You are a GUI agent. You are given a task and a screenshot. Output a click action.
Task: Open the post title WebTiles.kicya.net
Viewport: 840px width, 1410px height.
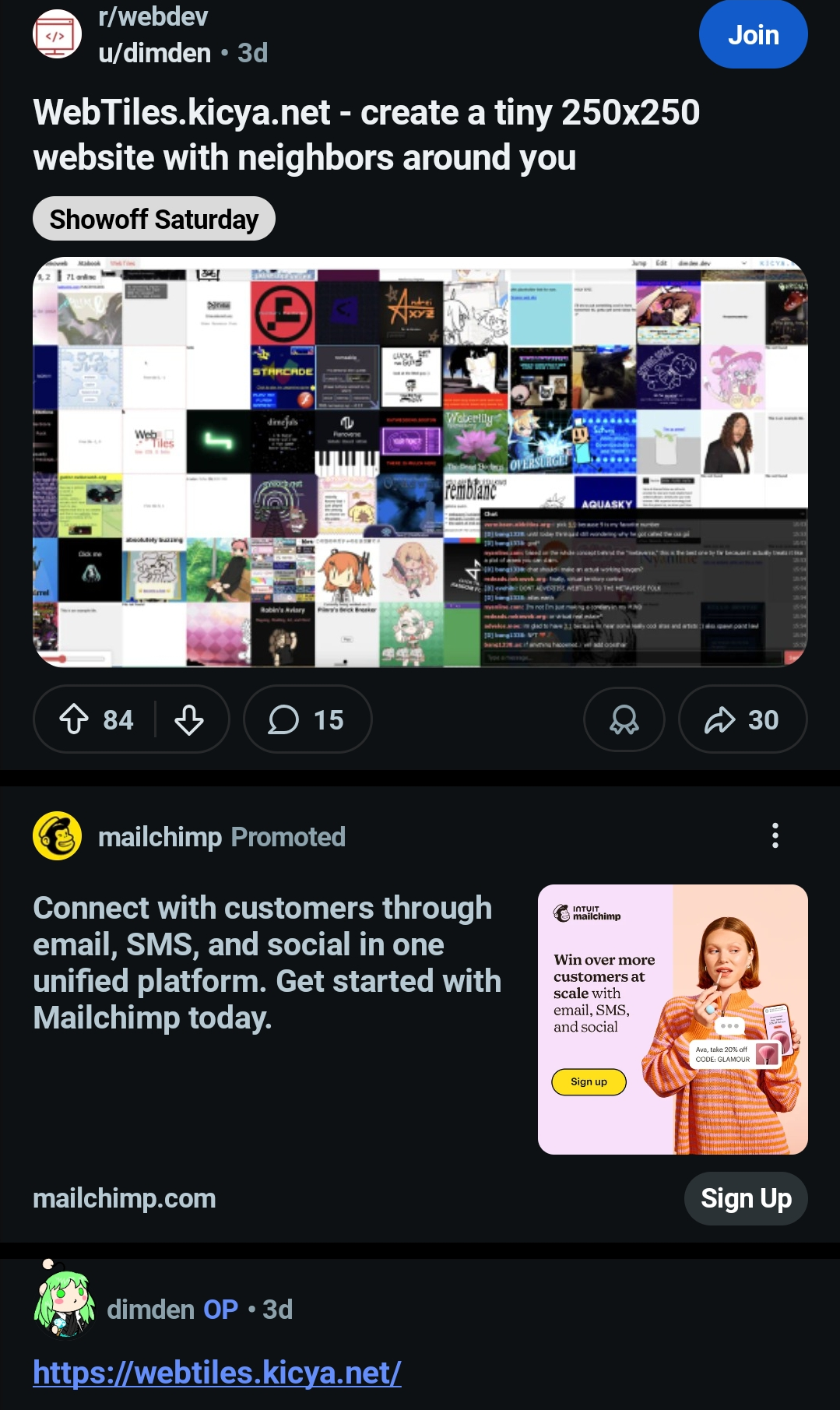(367, 135)
